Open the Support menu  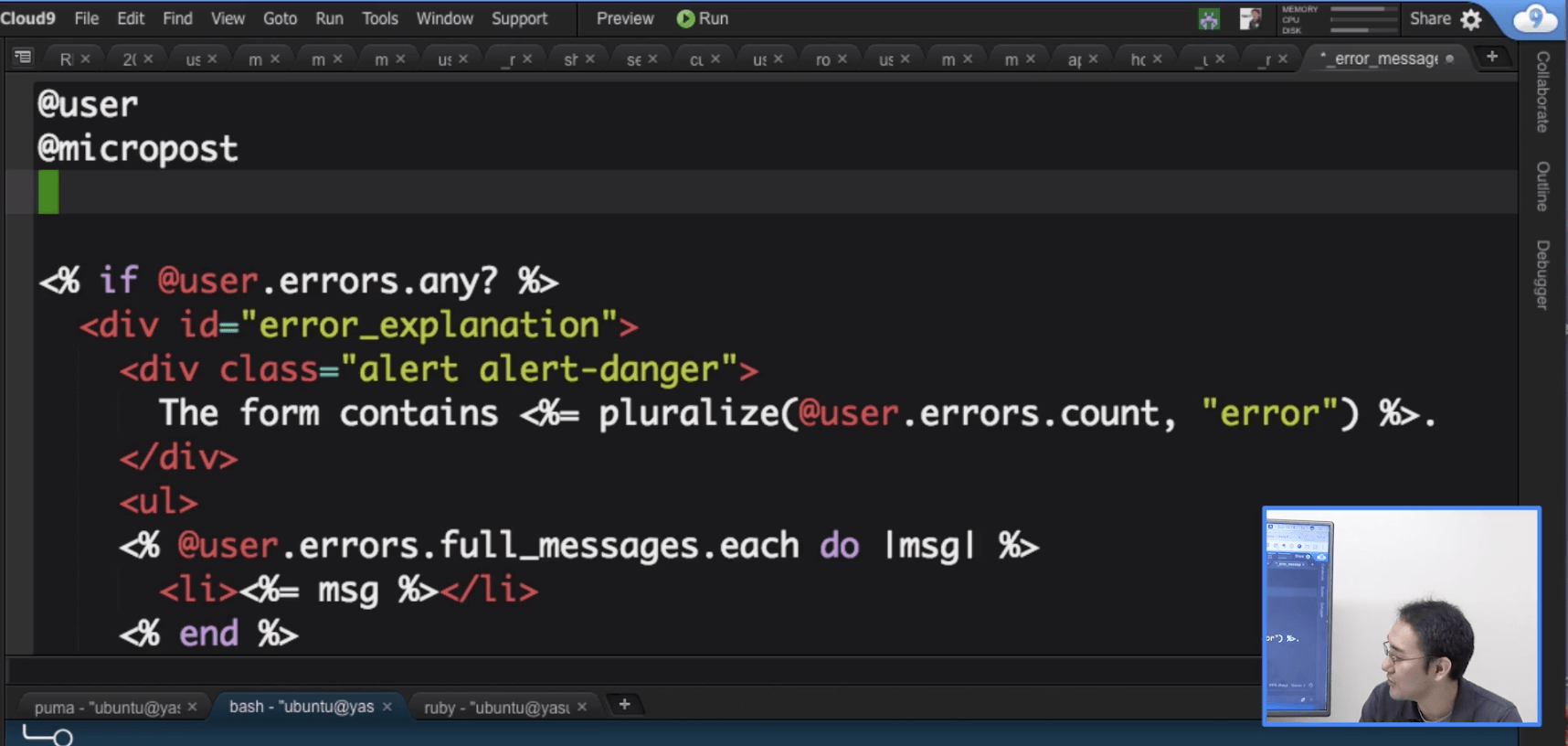519,18
